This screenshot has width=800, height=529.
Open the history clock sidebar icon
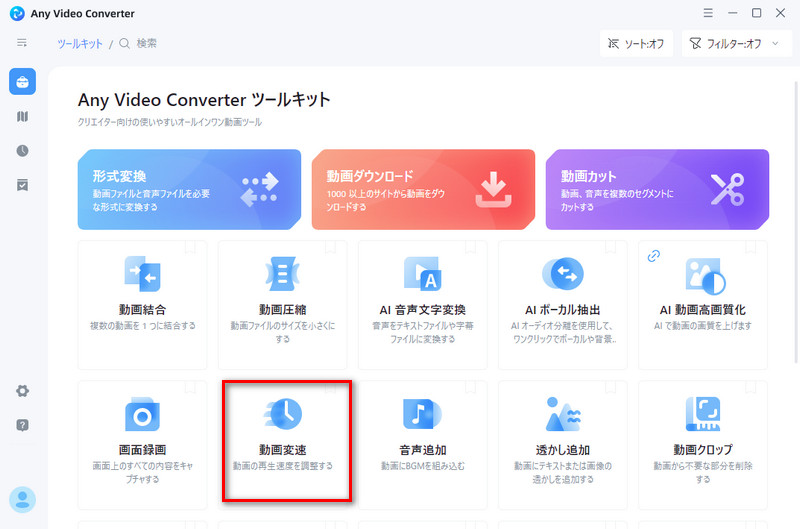[x=22, y=150]
